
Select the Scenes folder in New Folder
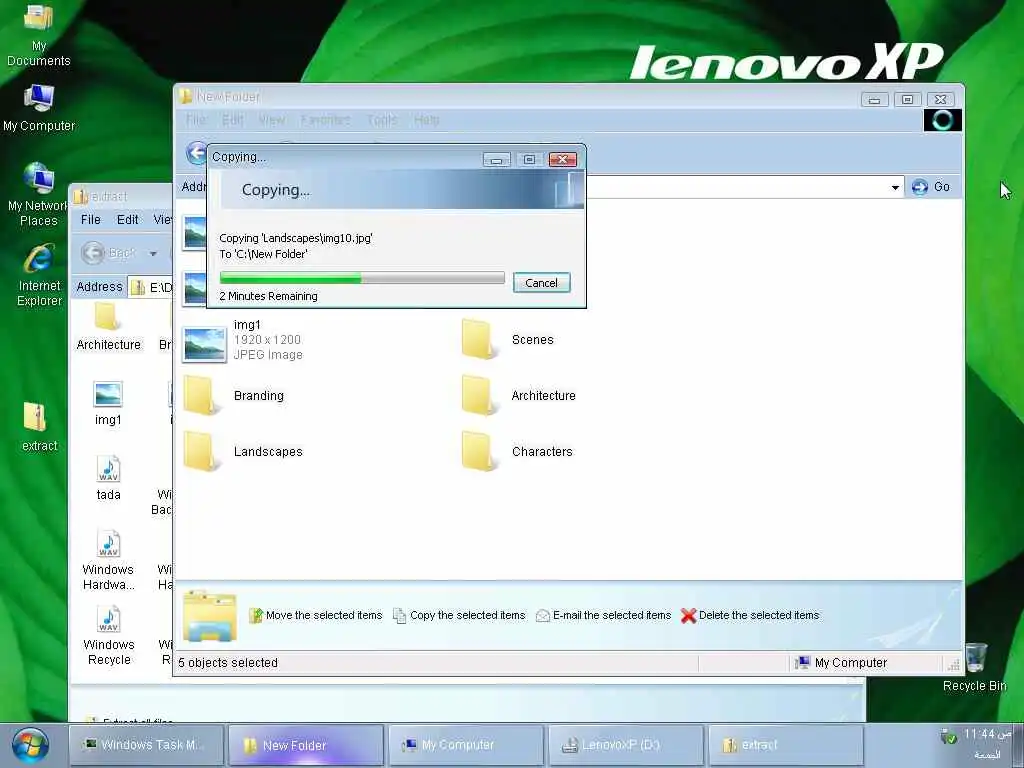507,340
